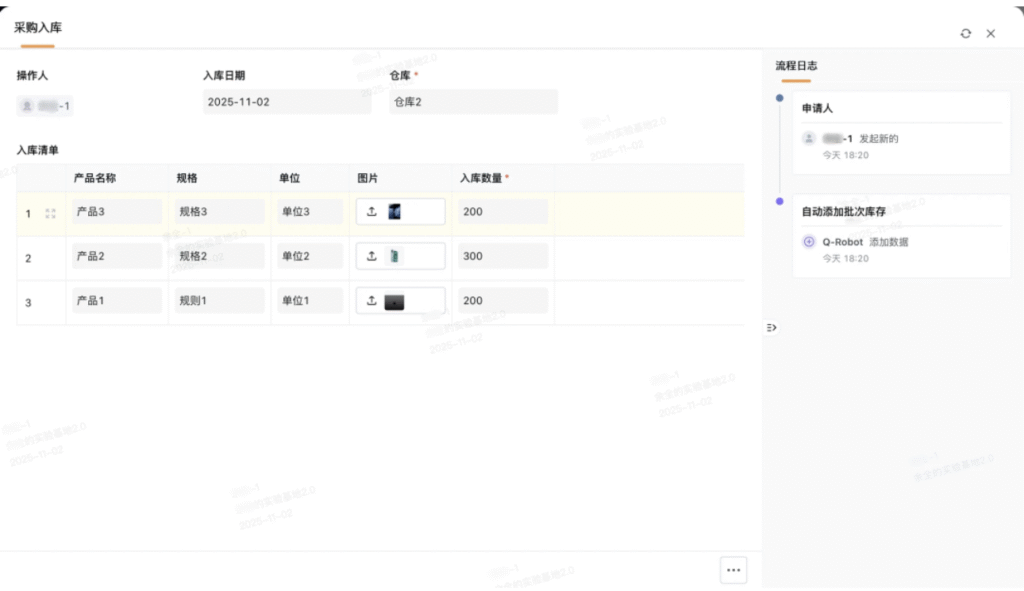Image resolution: width=1024 pixels, height=591 pixels.
Task: Click upload icon in 产品1 image cell
Action: coord(372,300)
